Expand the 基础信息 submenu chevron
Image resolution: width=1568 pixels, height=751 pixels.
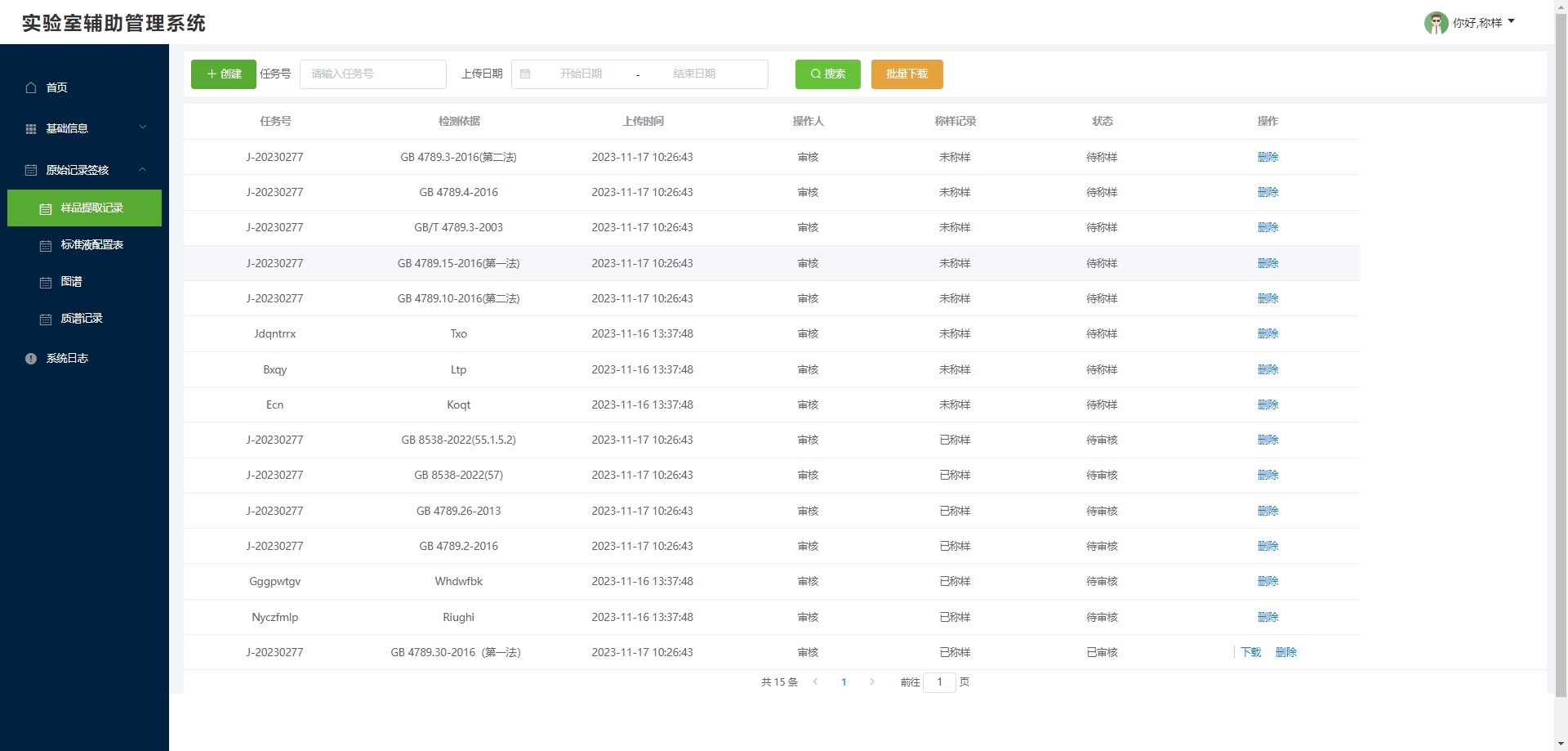coord(143,127)
